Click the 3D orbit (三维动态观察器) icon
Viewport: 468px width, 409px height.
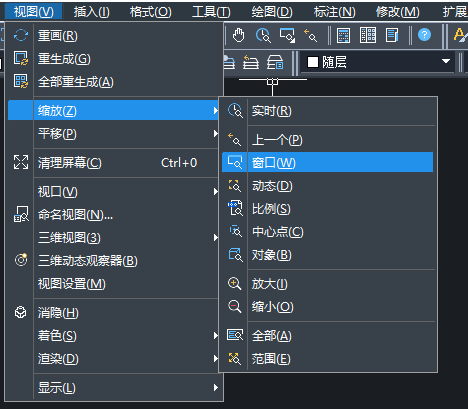pos(21,260)
